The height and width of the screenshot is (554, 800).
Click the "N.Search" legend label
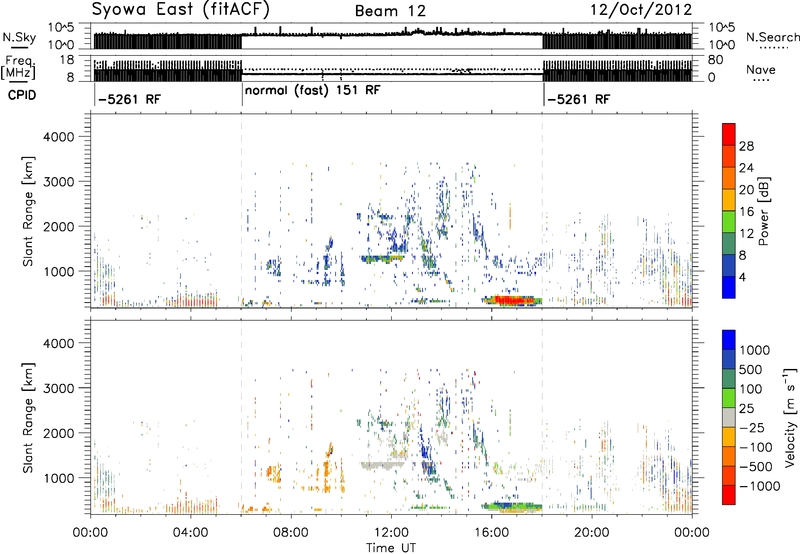coord(772,37)
